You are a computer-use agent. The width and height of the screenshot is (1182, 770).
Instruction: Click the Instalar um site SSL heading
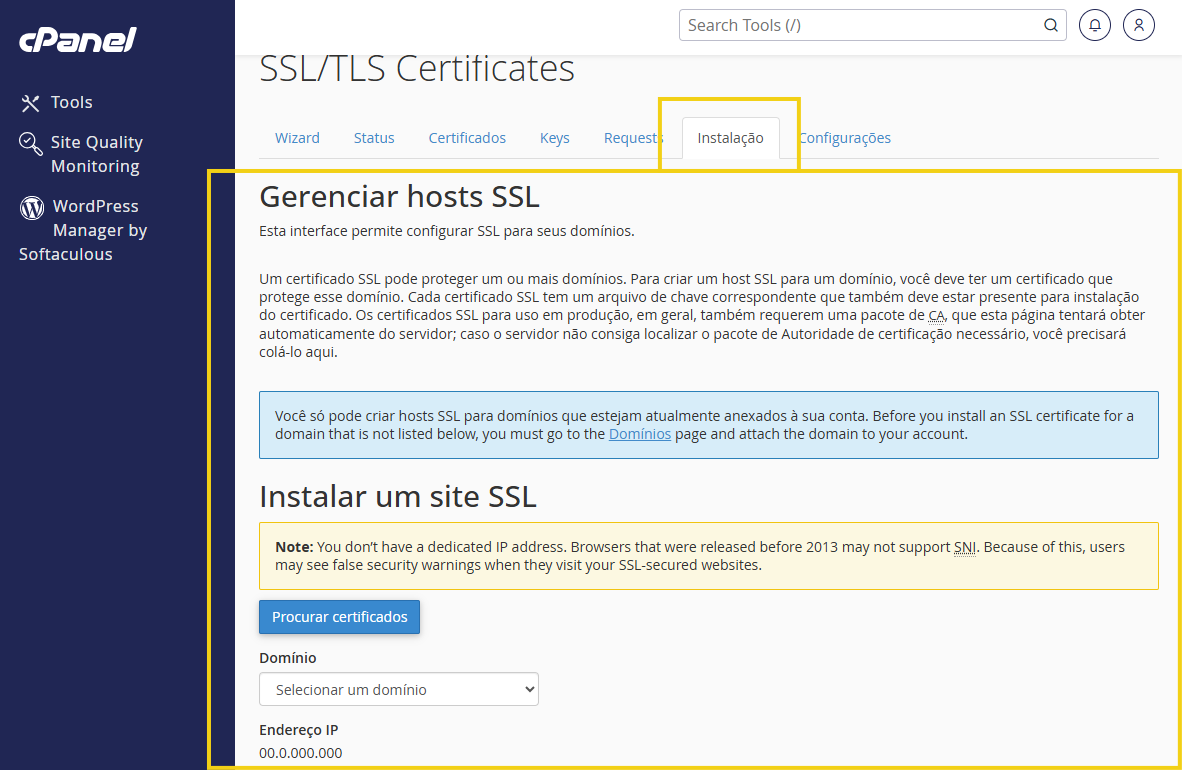click(398, 497)
